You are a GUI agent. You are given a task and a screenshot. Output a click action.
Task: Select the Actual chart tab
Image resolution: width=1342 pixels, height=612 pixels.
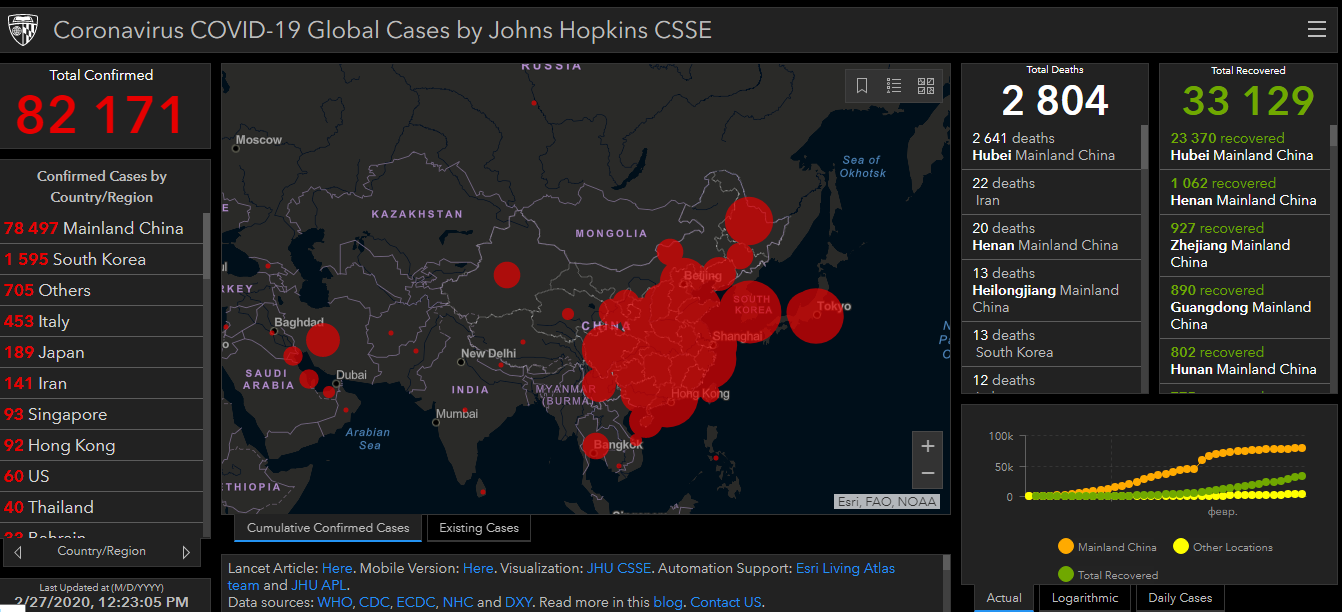click(1004, 598)
